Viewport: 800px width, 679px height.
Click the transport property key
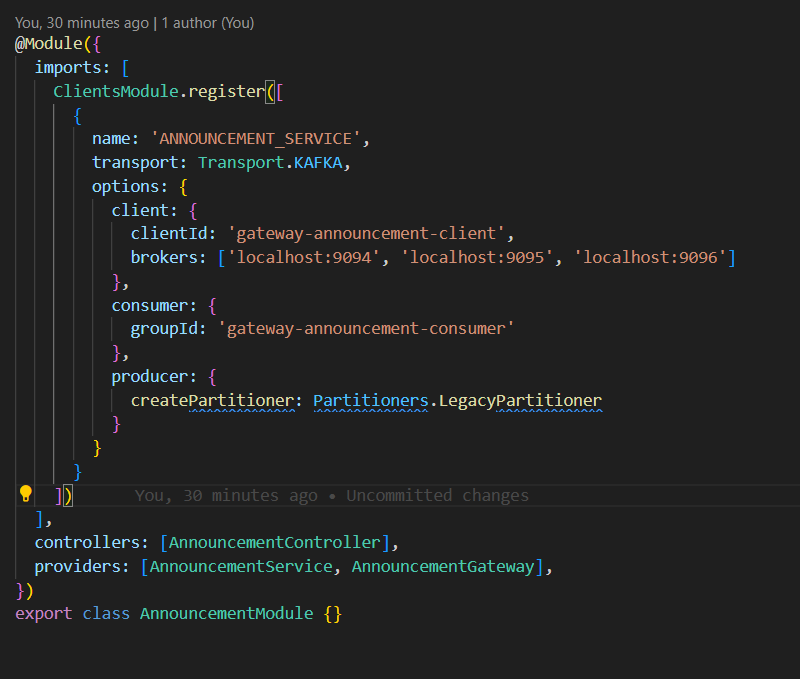[135, 163]
